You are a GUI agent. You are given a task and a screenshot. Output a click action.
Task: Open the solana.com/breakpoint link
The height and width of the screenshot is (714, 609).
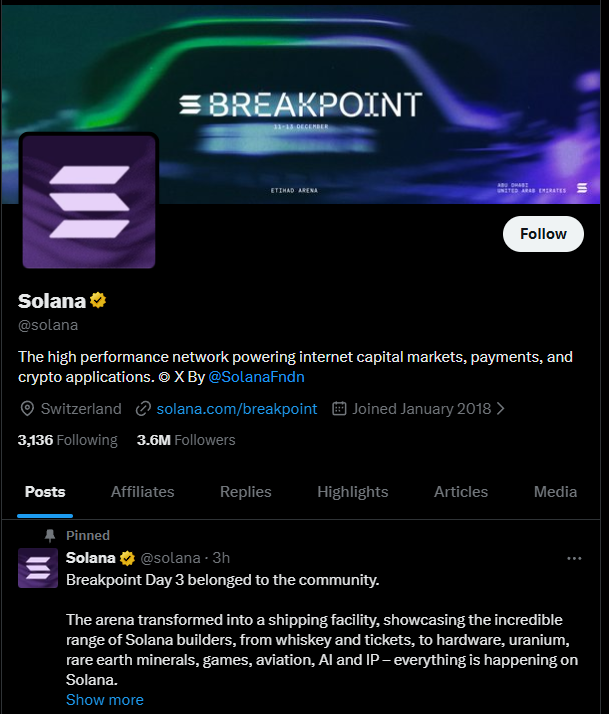tap(237, 408)
